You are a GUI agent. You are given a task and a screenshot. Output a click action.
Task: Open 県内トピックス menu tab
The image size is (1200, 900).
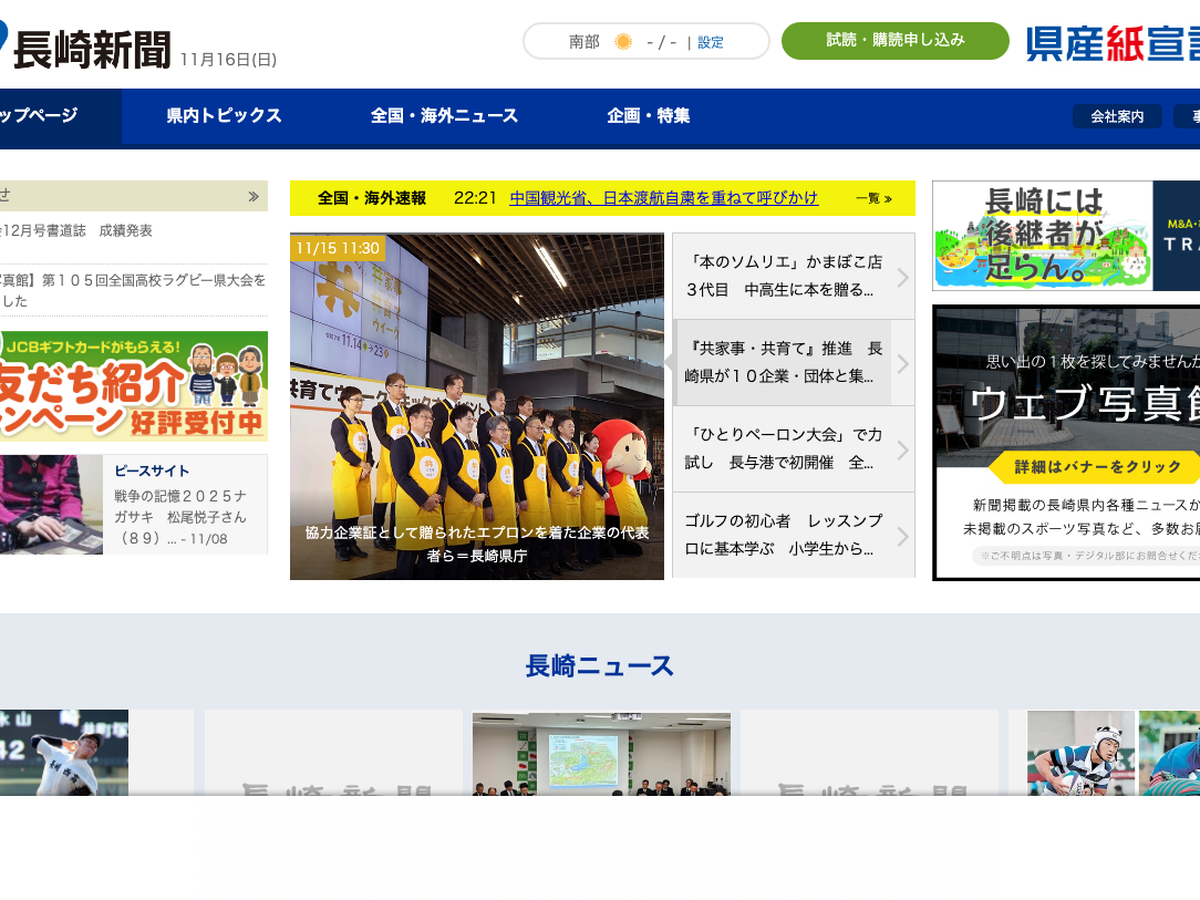(224, 116)
